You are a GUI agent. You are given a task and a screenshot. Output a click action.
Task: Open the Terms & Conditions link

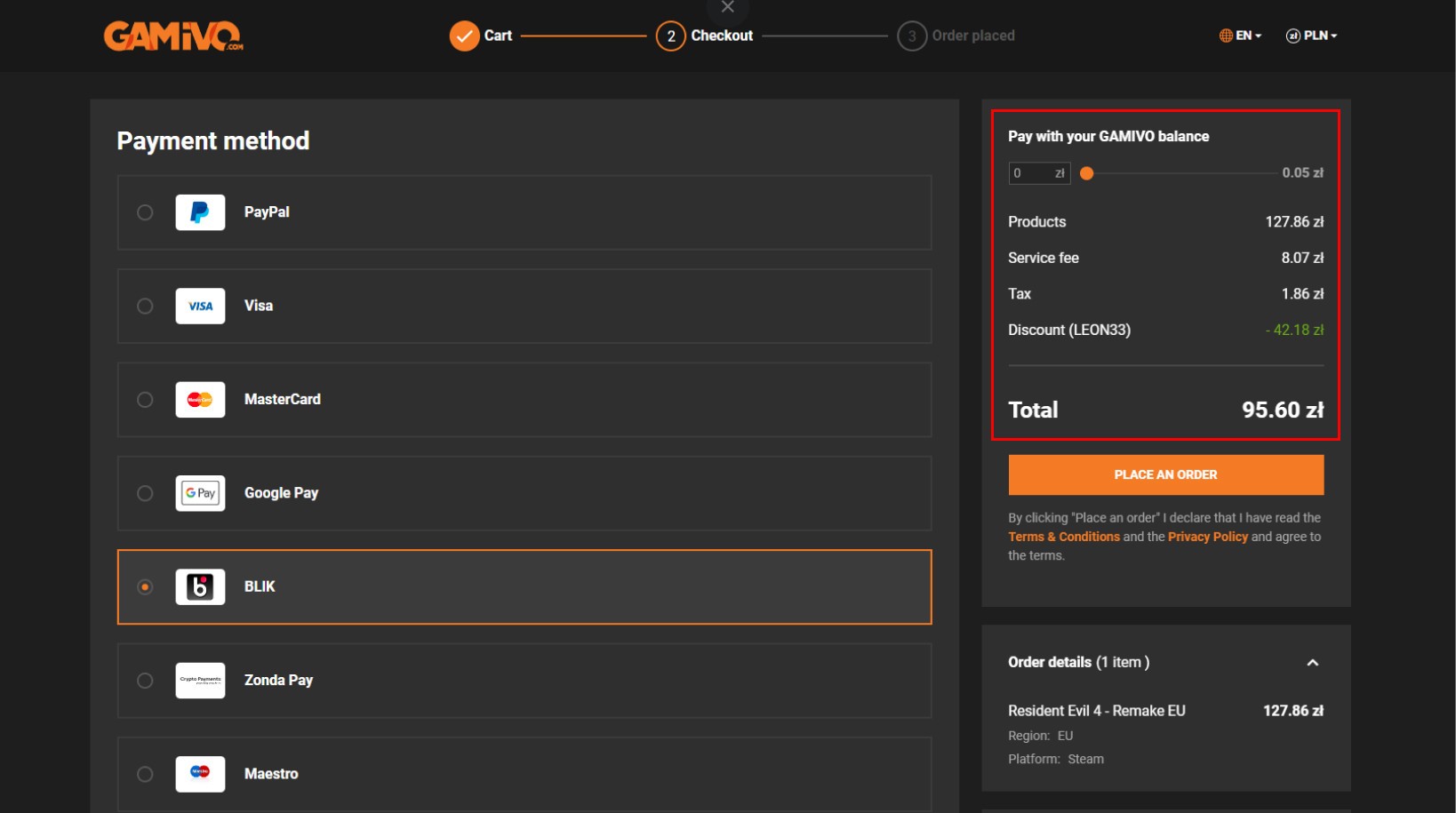1064,537
